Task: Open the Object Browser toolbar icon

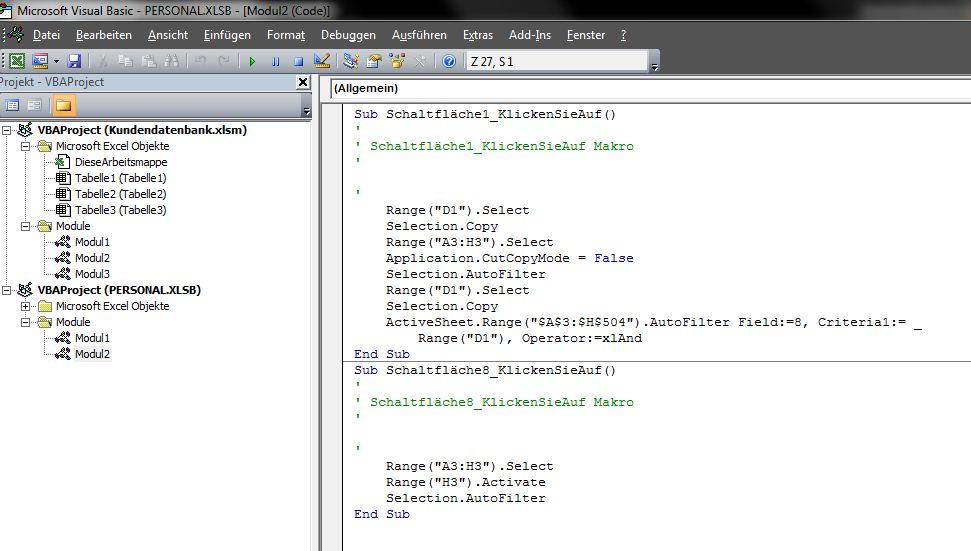Action: (397, 61)
